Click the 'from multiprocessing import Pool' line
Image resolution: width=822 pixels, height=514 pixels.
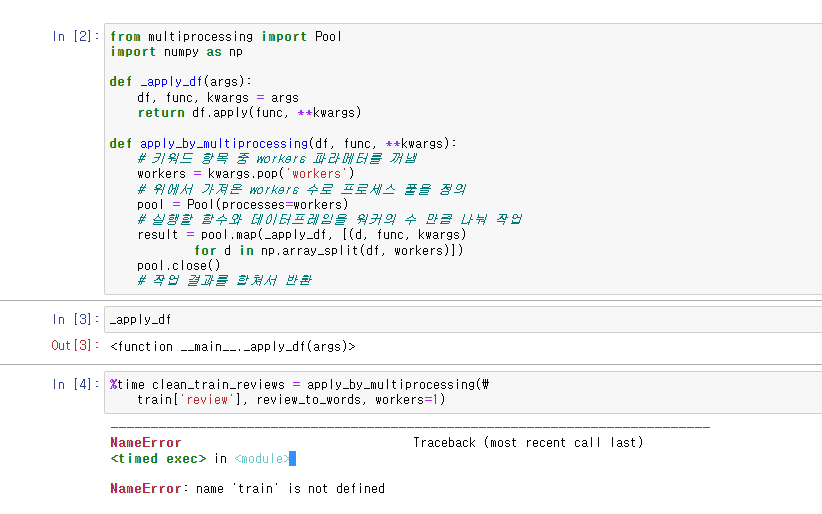click(226, 37)
